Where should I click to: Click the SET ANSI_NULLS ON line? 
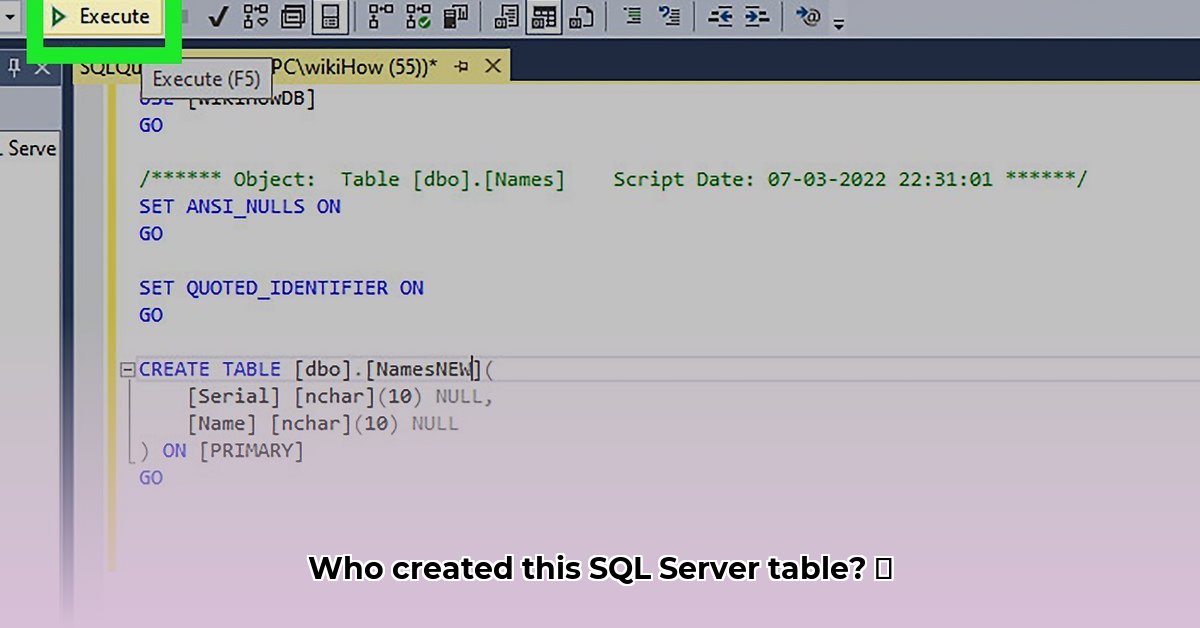pyautogui.click(x=240, y=207)
